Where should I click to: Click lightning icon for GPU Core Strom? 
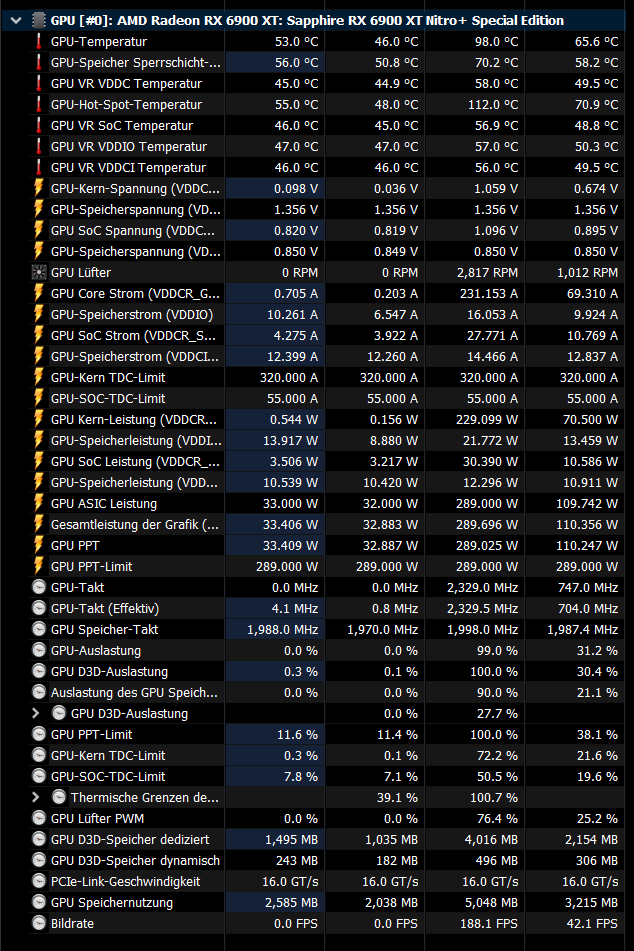pyautogui.click(x=39, y=294)
